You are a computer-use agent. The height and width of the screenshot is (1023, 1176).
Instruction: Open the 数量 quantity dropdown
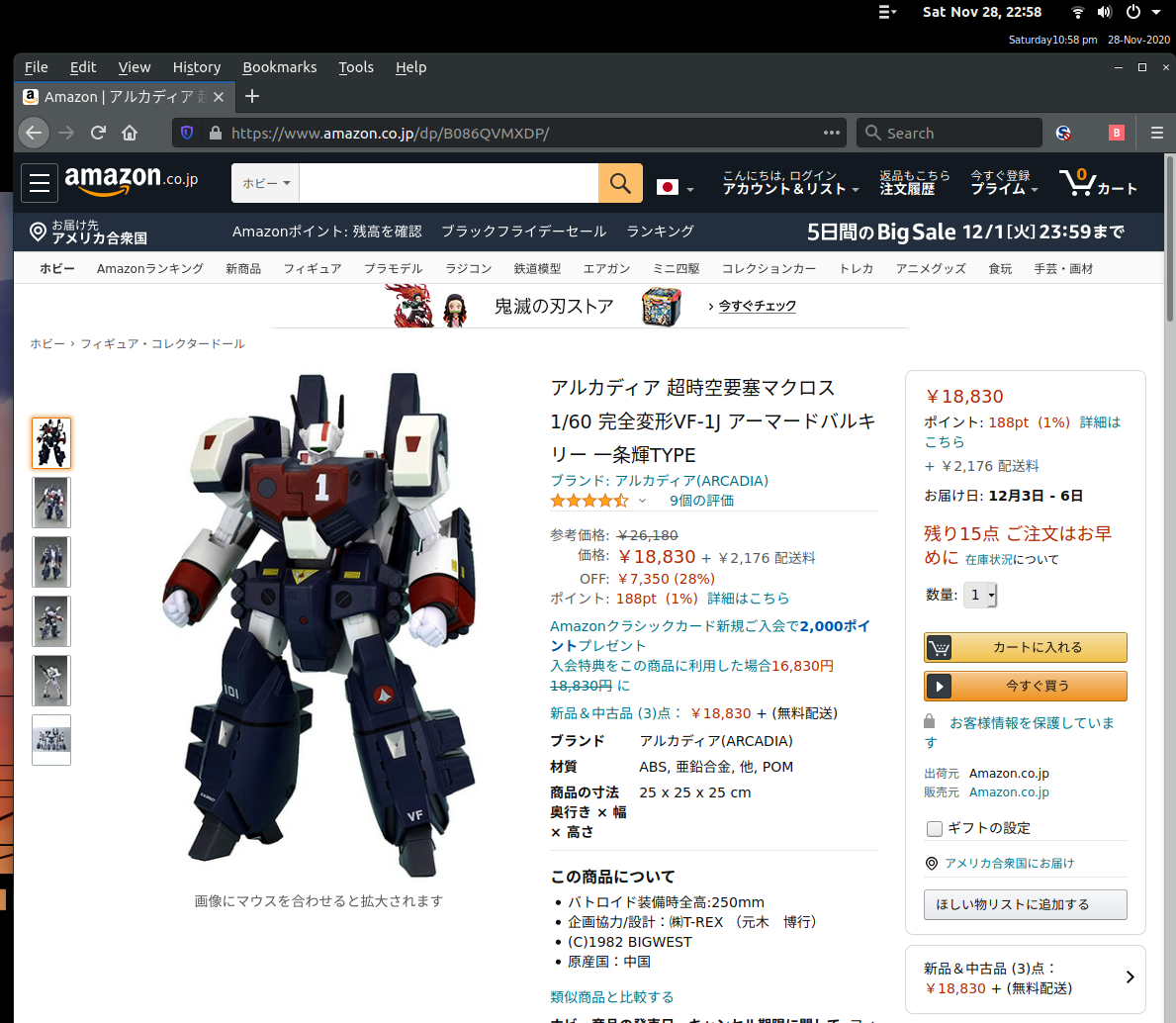pyautogui.click(x=979, y=596)
